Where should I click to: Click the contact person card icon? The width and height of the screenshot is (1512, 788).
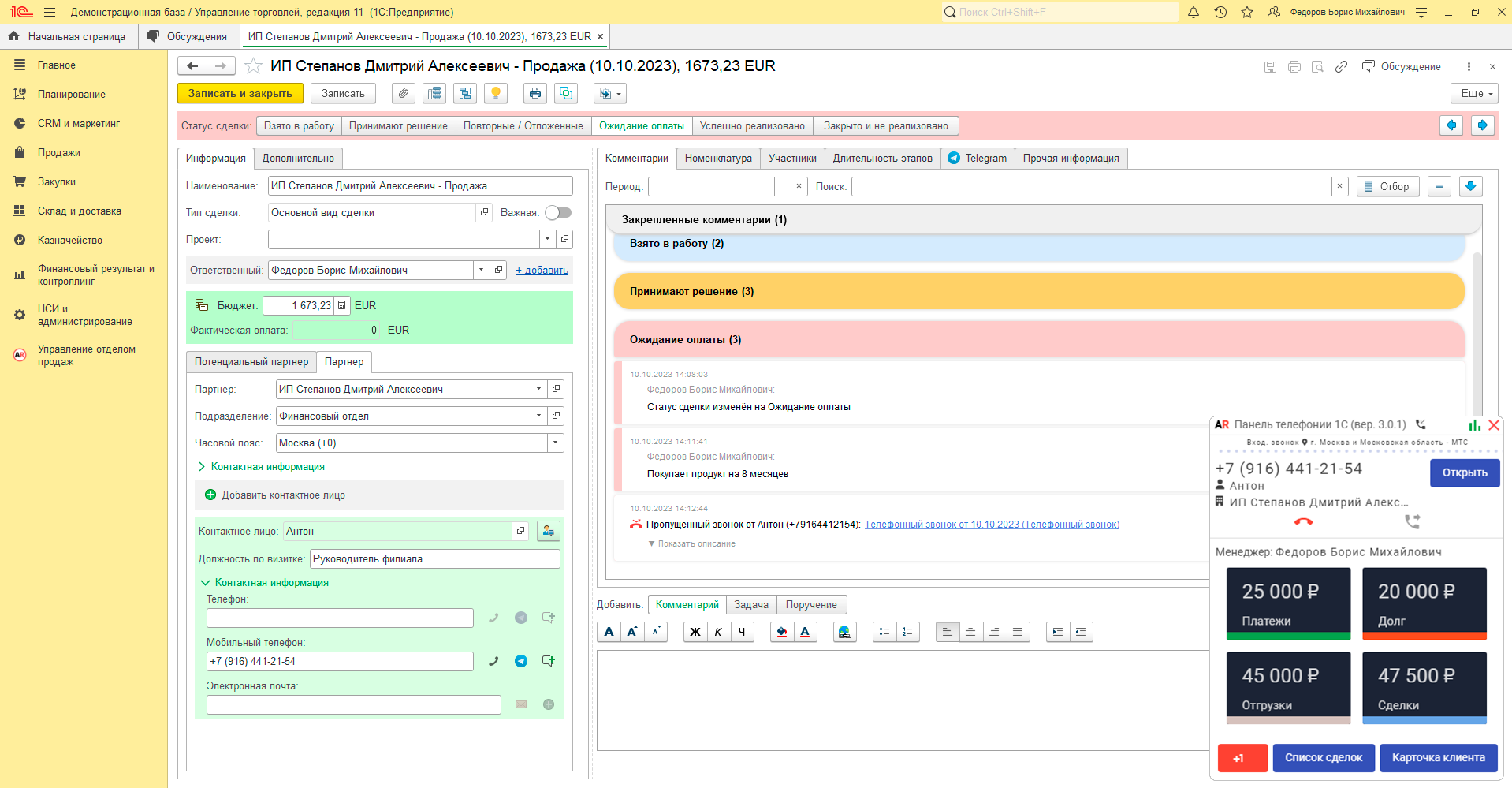[548, 531]
